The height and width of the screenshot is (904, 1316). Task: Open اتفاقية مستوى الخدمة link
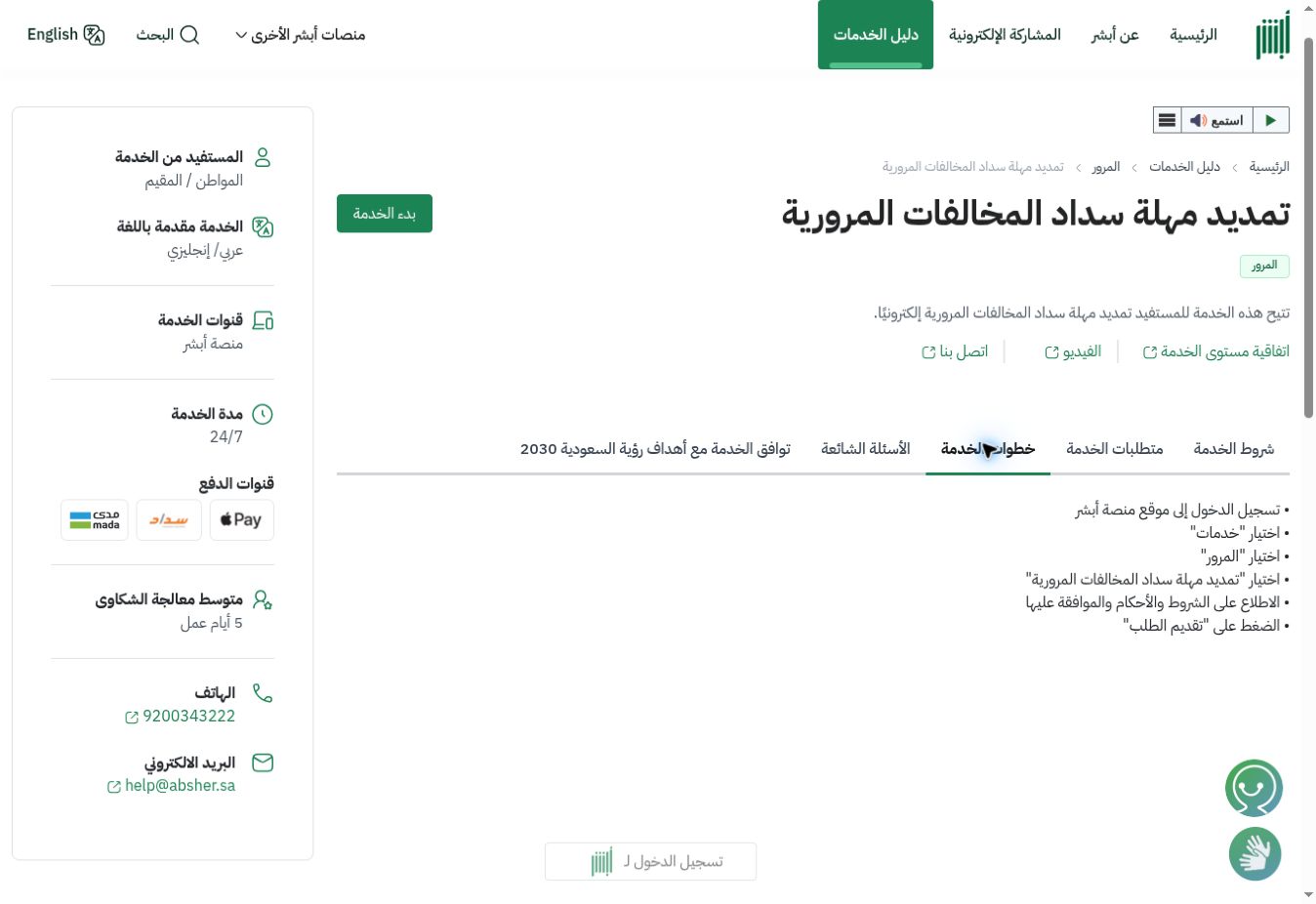[x=1216, y=351]
